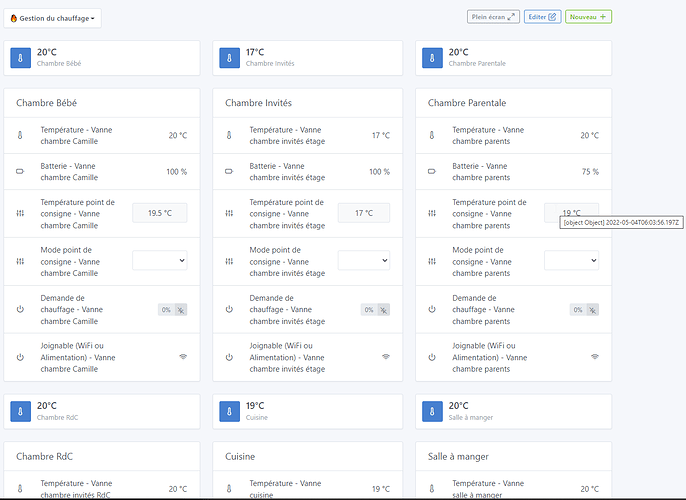This screenshot has width=686, height=500.
Task: Open the Gestion du chauffage menu
Action: (x=53, y=18)
